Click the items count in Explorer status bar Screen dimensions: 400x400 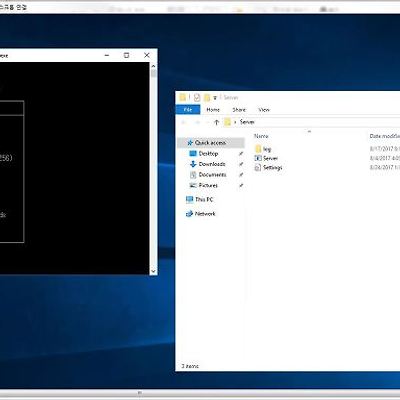pyautogui.click(x=190, y=366)
